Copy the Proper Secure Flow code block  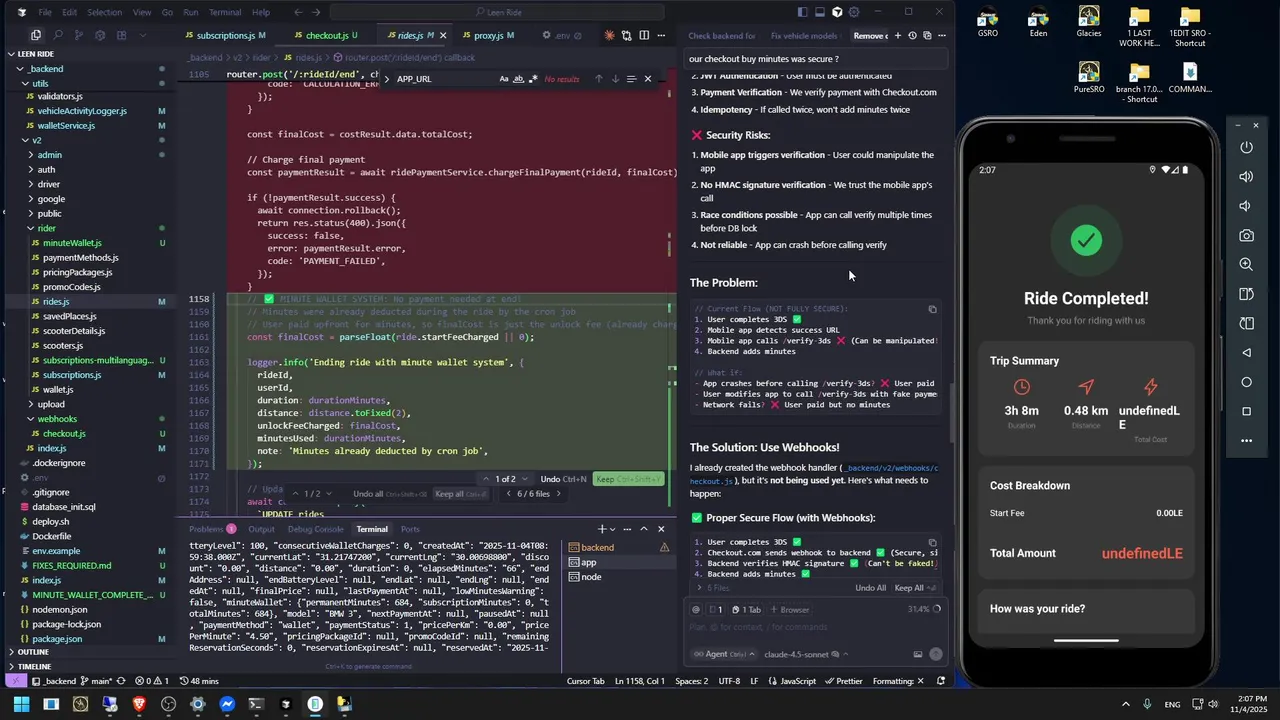932,542
